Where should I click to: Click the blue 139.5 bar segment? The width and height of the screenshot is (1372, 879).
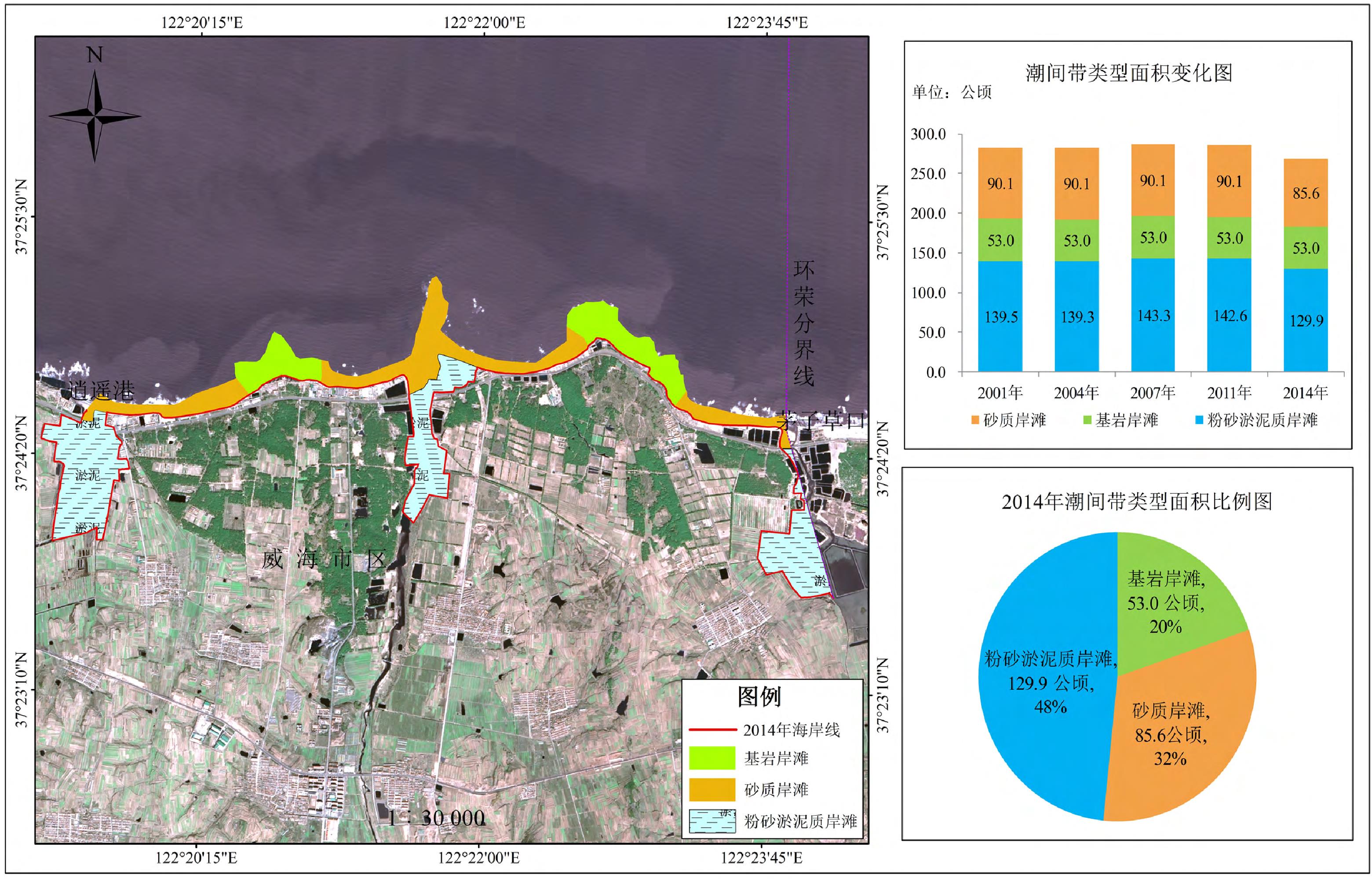pyautogui.click(x=1000, y=317)
